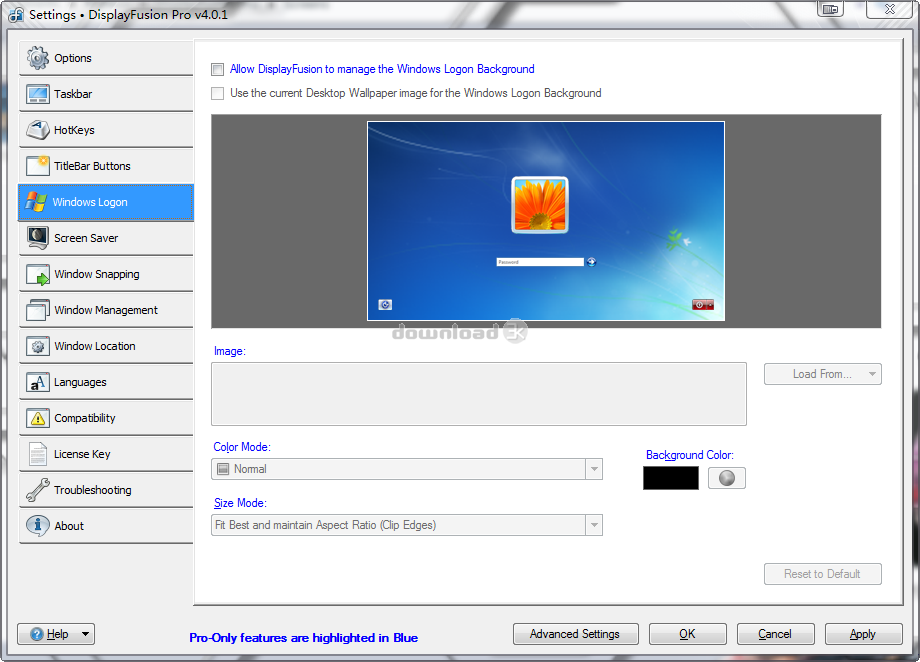The width and height of the screenshot is (920, 662).
Task: Confirm settings with the OK button
Action: click(688, 634)
